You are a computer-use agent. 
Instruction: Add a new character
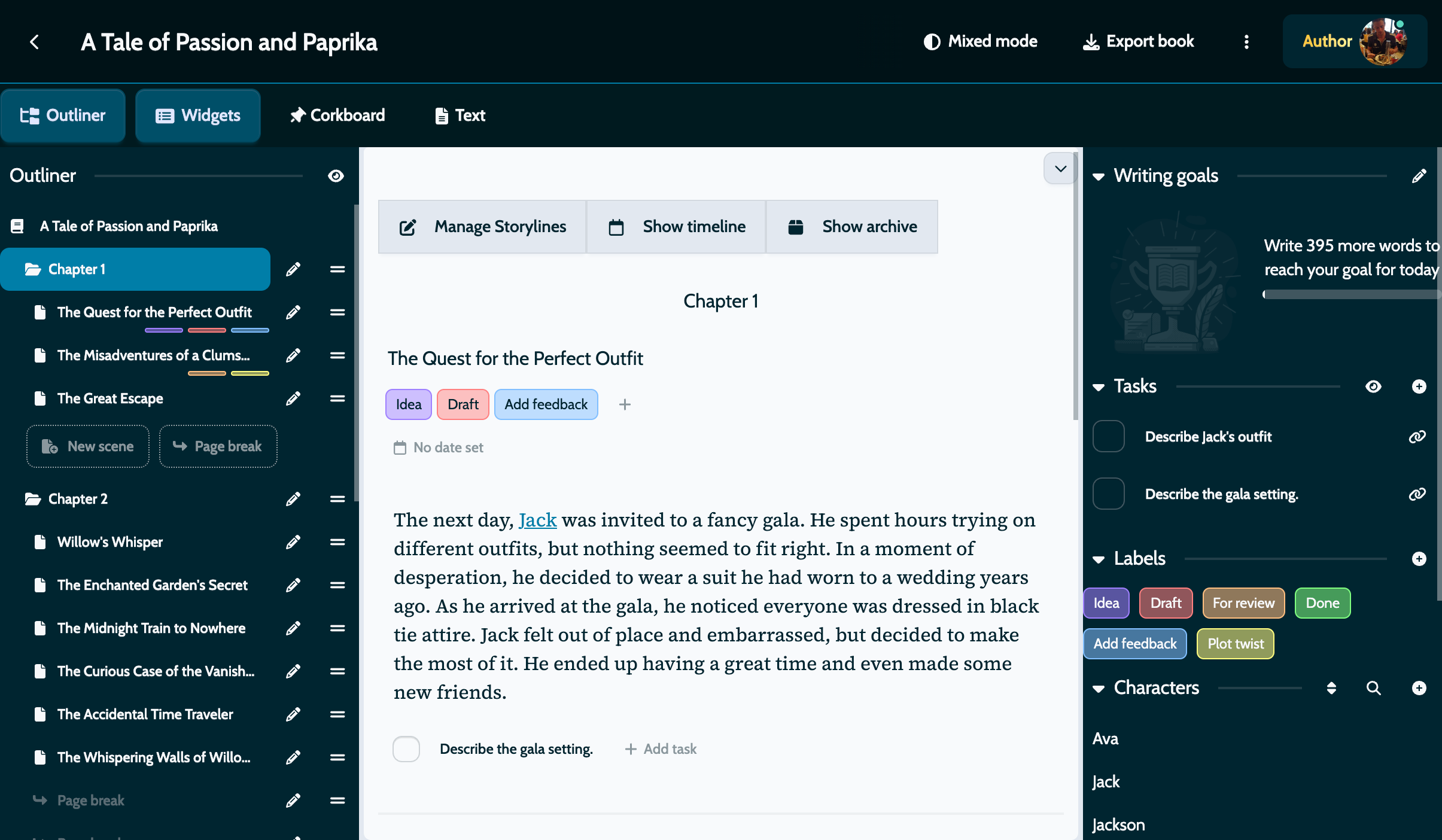[1419, 688]
